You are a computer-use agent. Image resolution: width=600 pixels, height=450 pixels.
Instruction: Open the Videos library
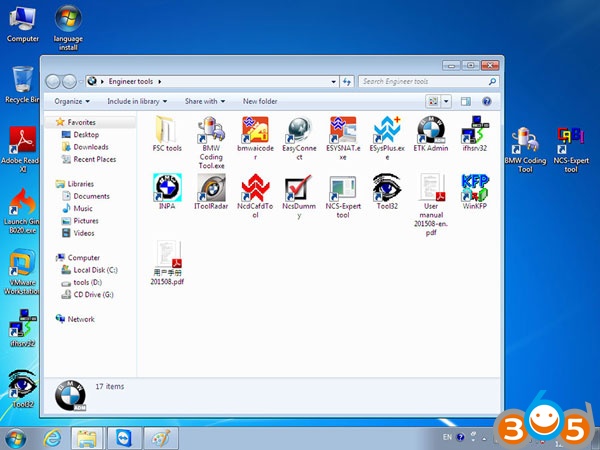83,233
